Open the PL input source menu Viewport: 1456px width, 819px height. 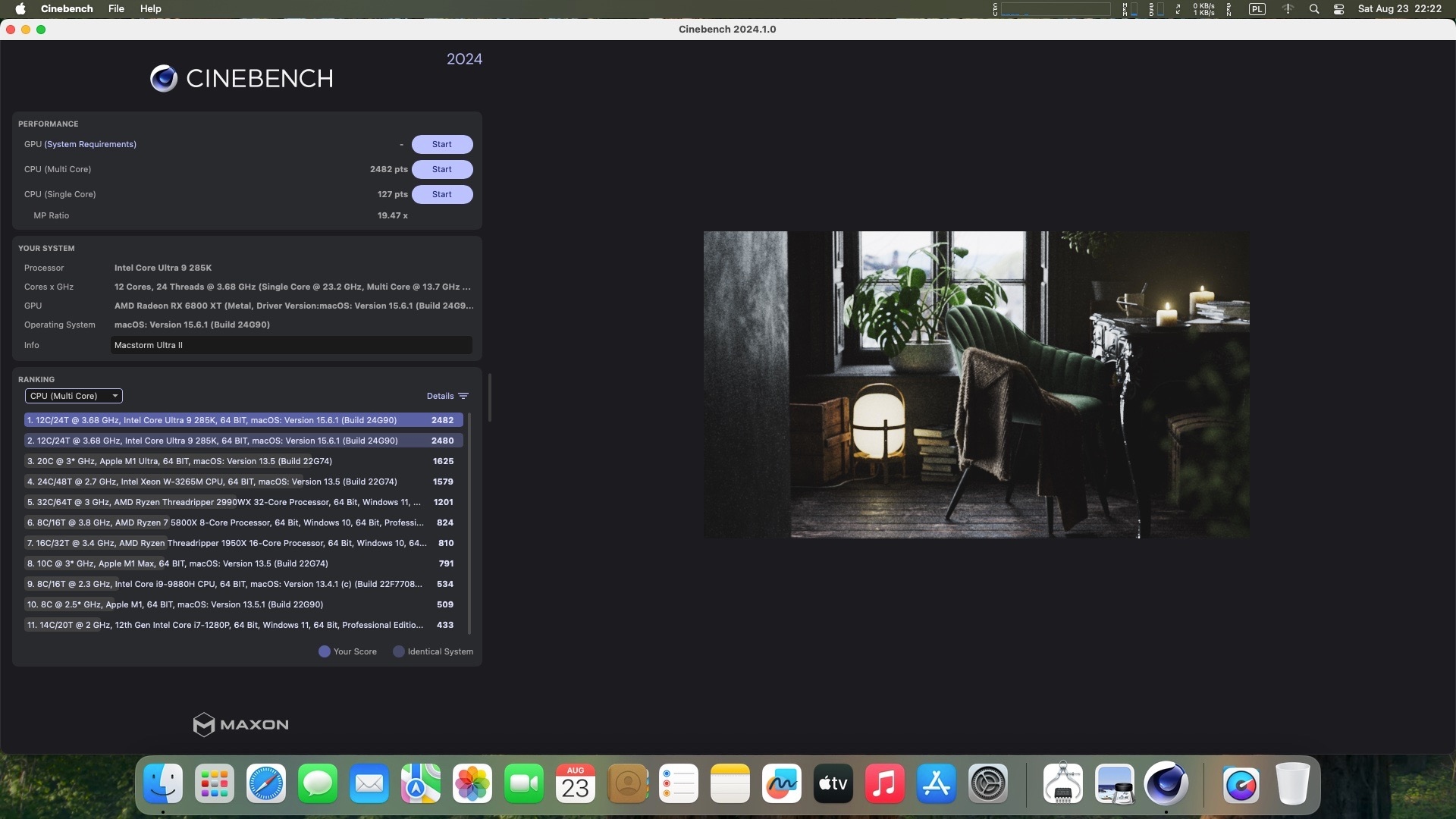(x=1257, y=9)
